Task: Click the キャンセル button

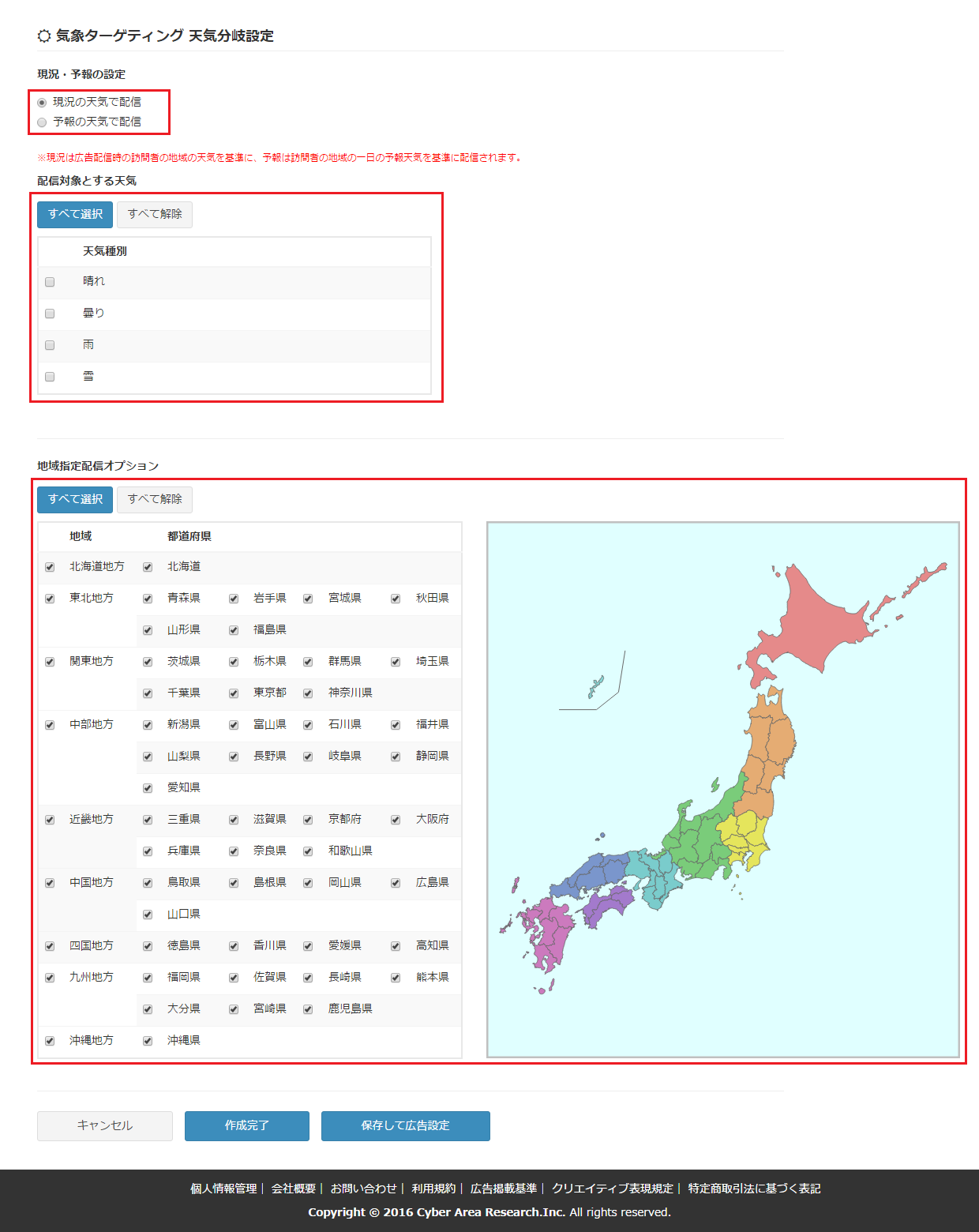Action: [105, 1126]
